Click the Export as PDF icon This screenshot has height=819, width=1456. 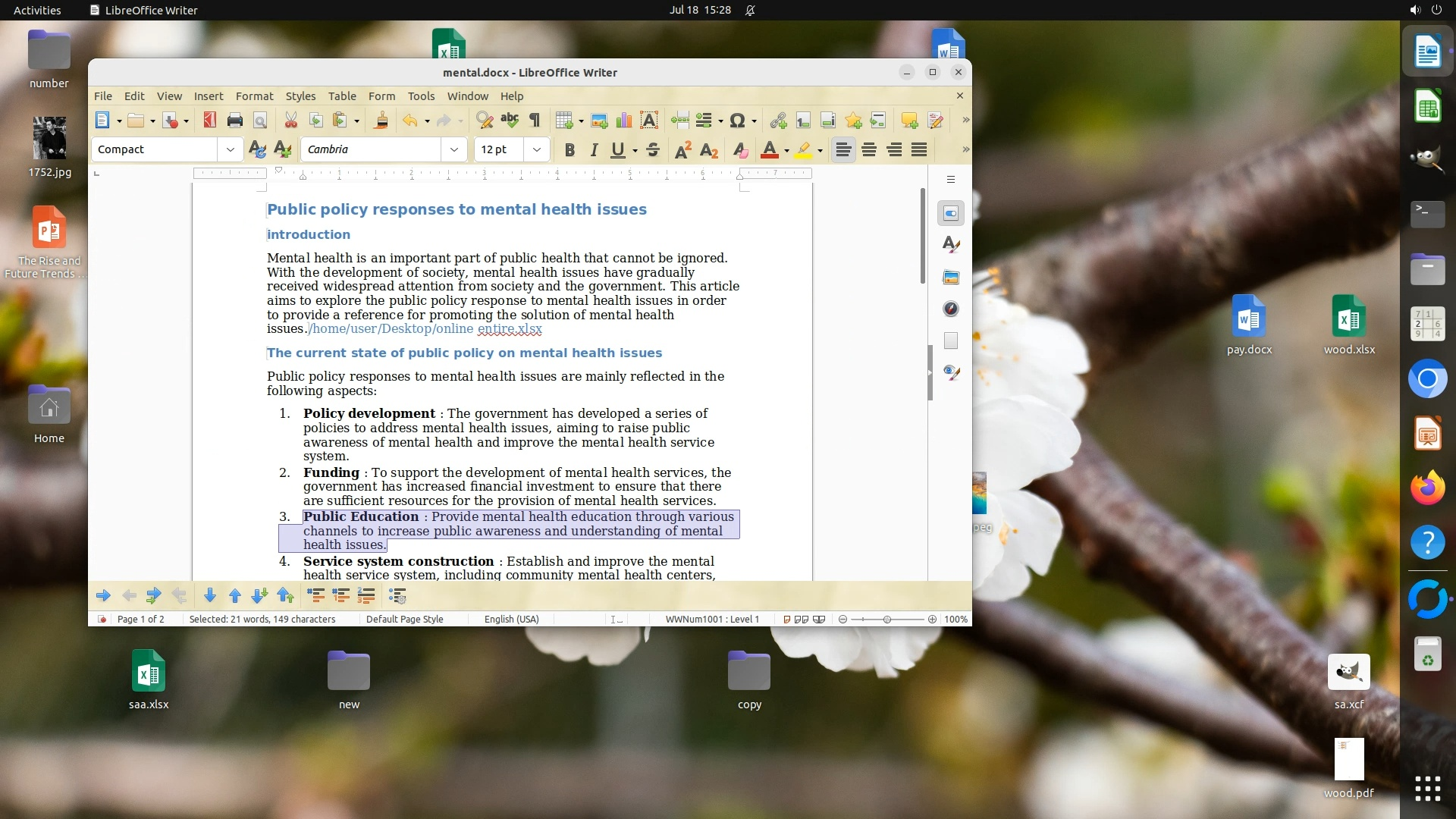tap(210, 121)
